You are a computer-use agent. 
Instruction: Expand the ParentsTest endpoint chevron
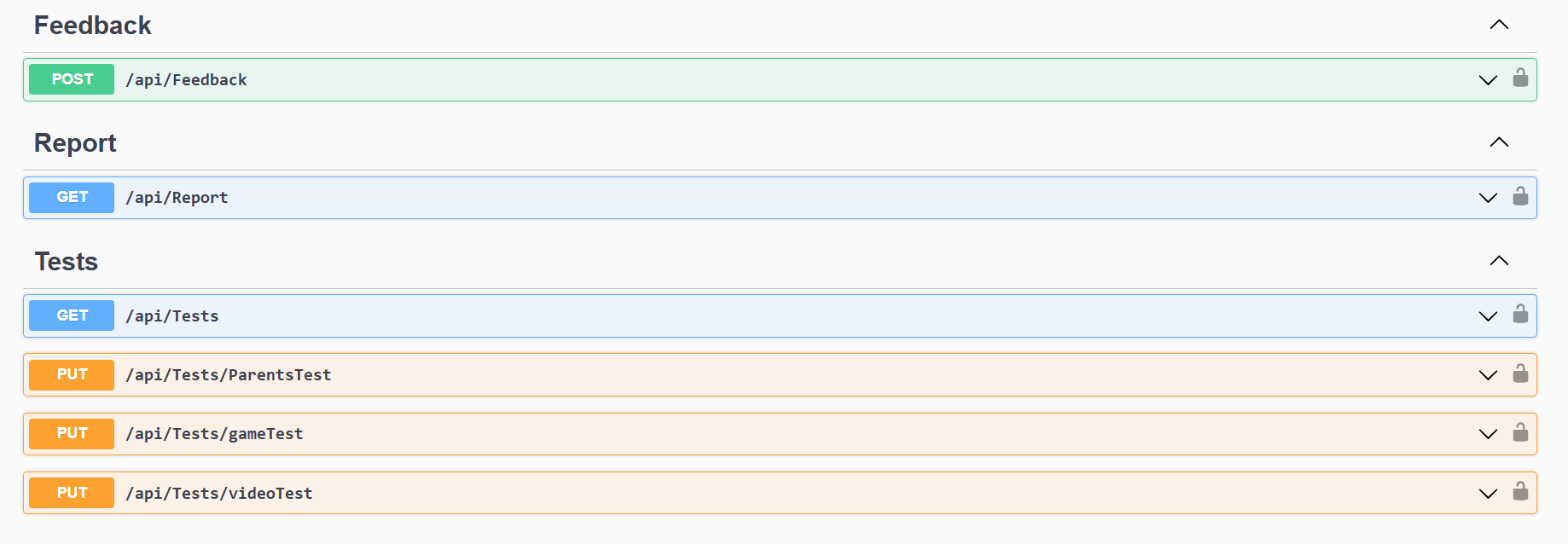coord(1488,375)
